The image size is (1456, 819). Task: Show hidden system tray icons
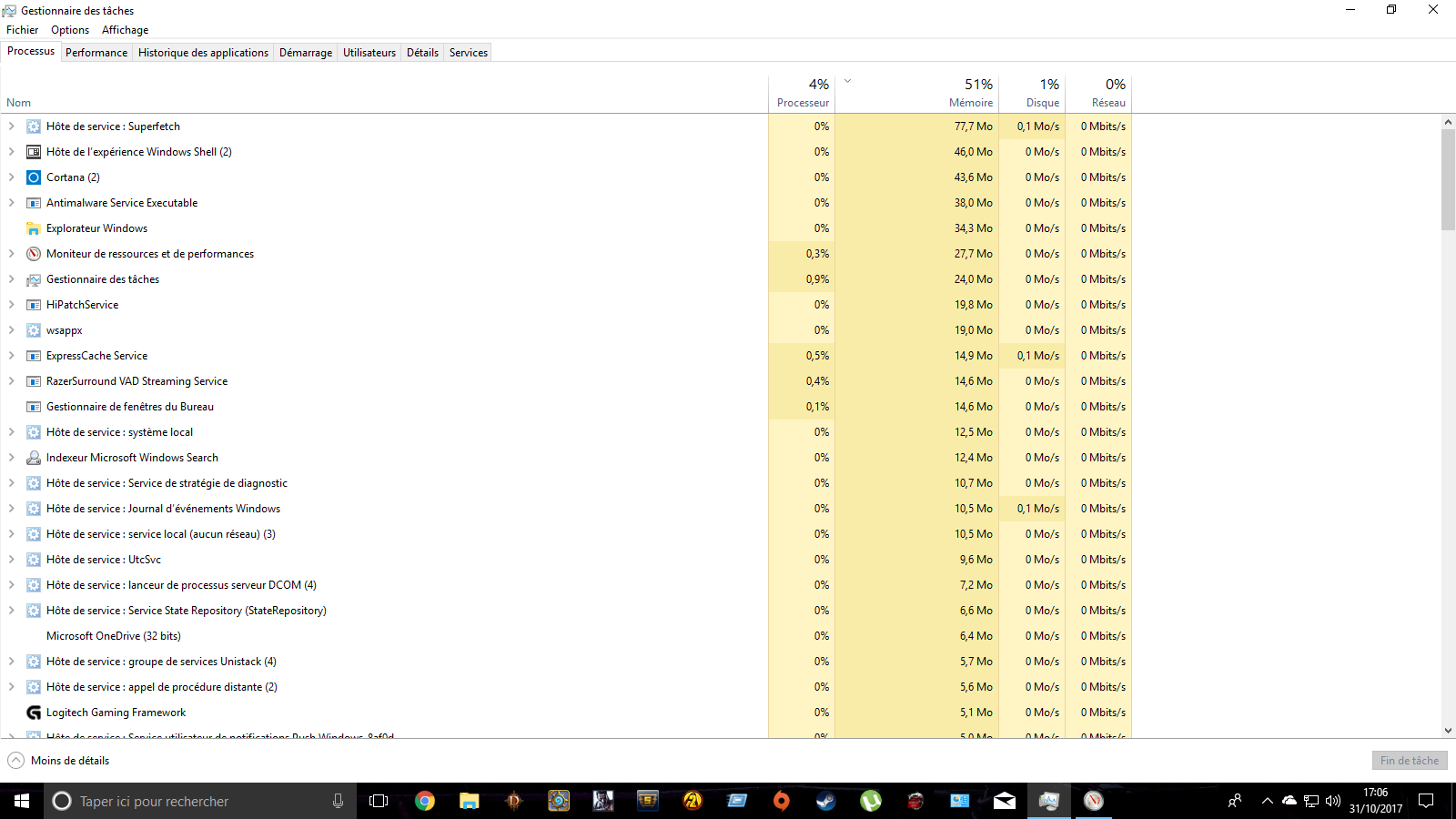(1267, 801)
